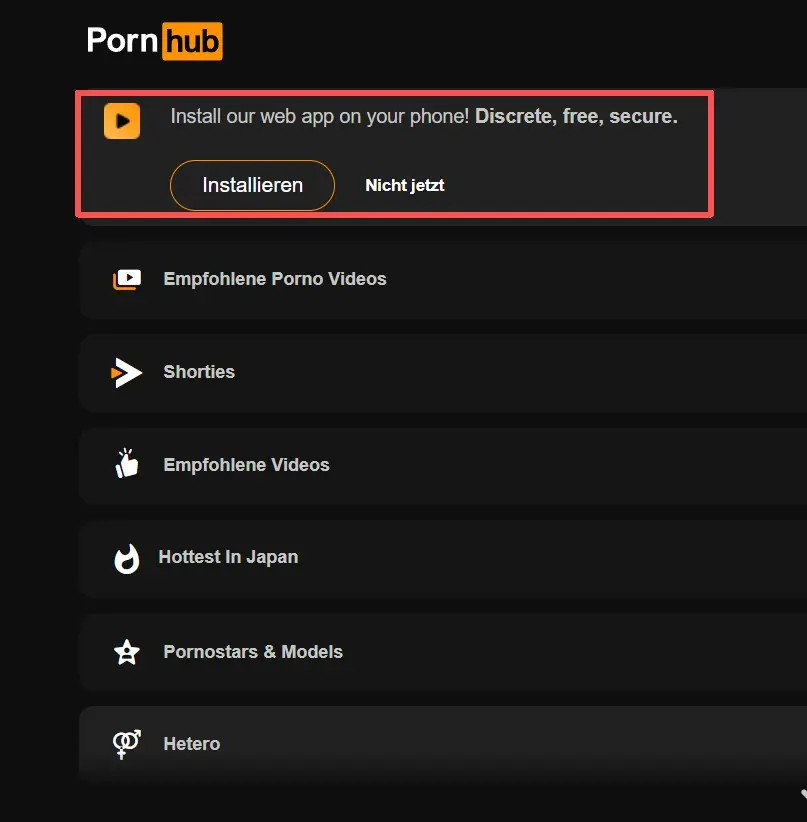Click the Empfohlene Porno Videos icon
Viewport: 807px width, 822px height.
pyautogui.click(x=127, y=279)
